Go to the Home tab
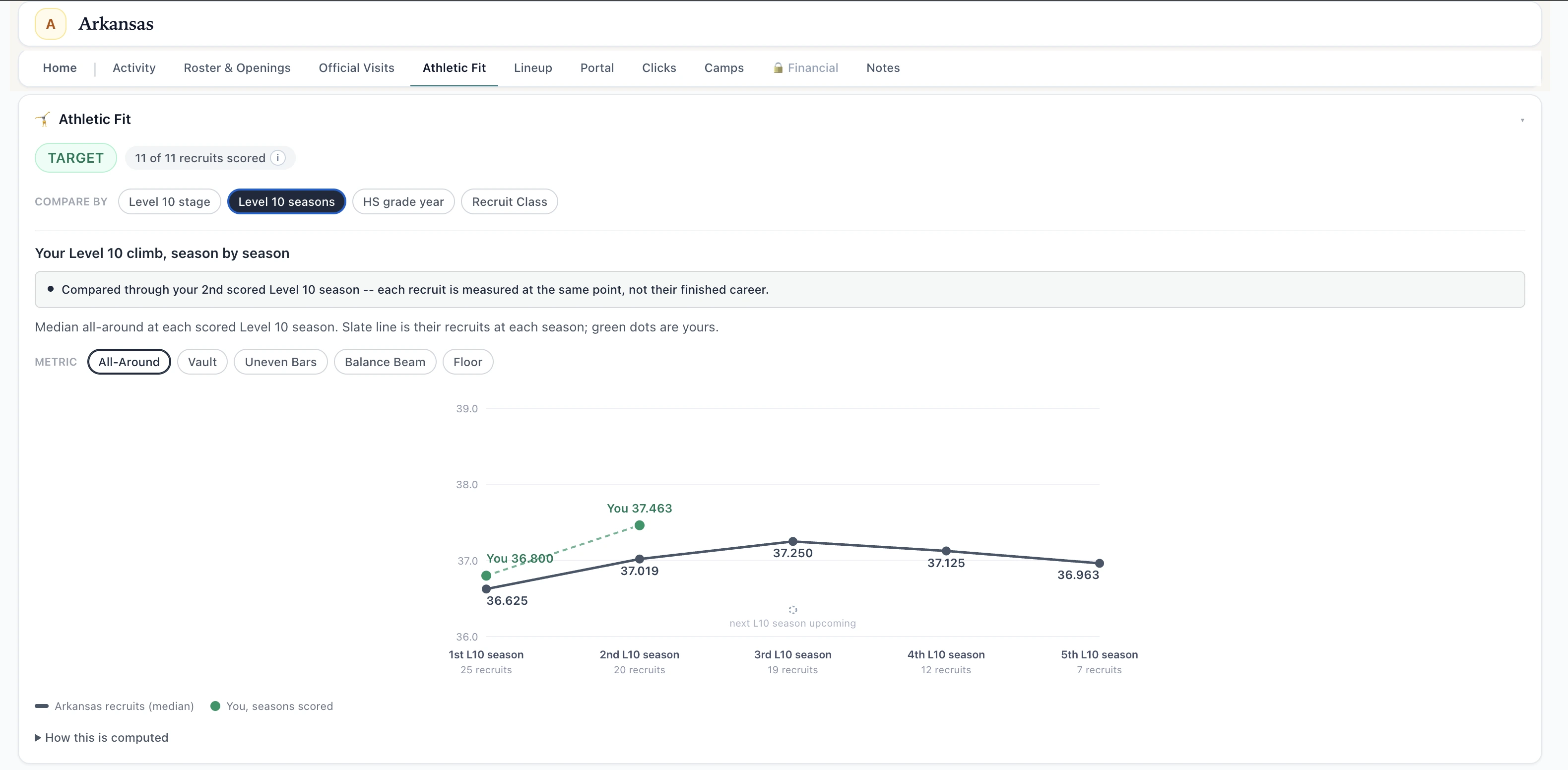 (x=60, y=67)
